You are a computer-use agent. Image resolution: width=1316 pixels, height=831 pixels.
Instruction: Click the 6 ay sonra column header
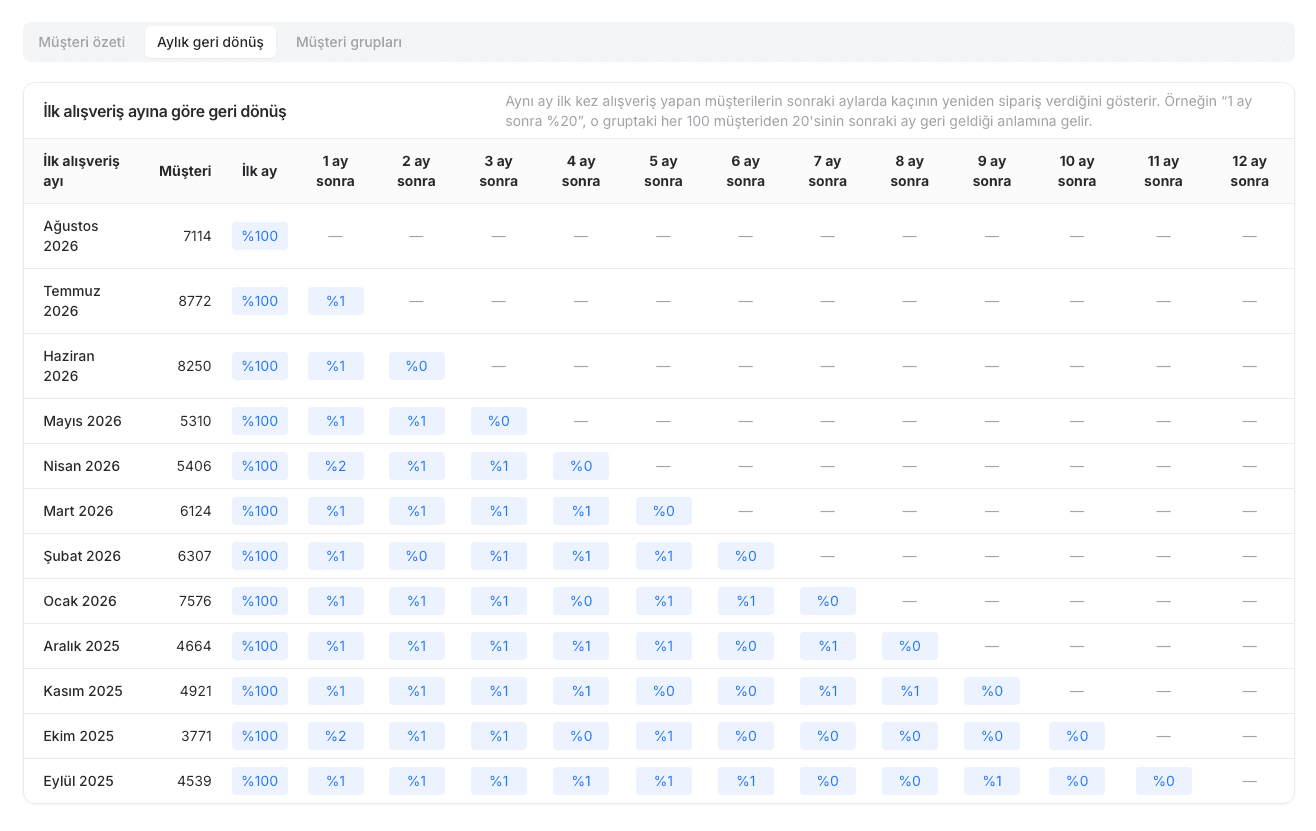746,171
